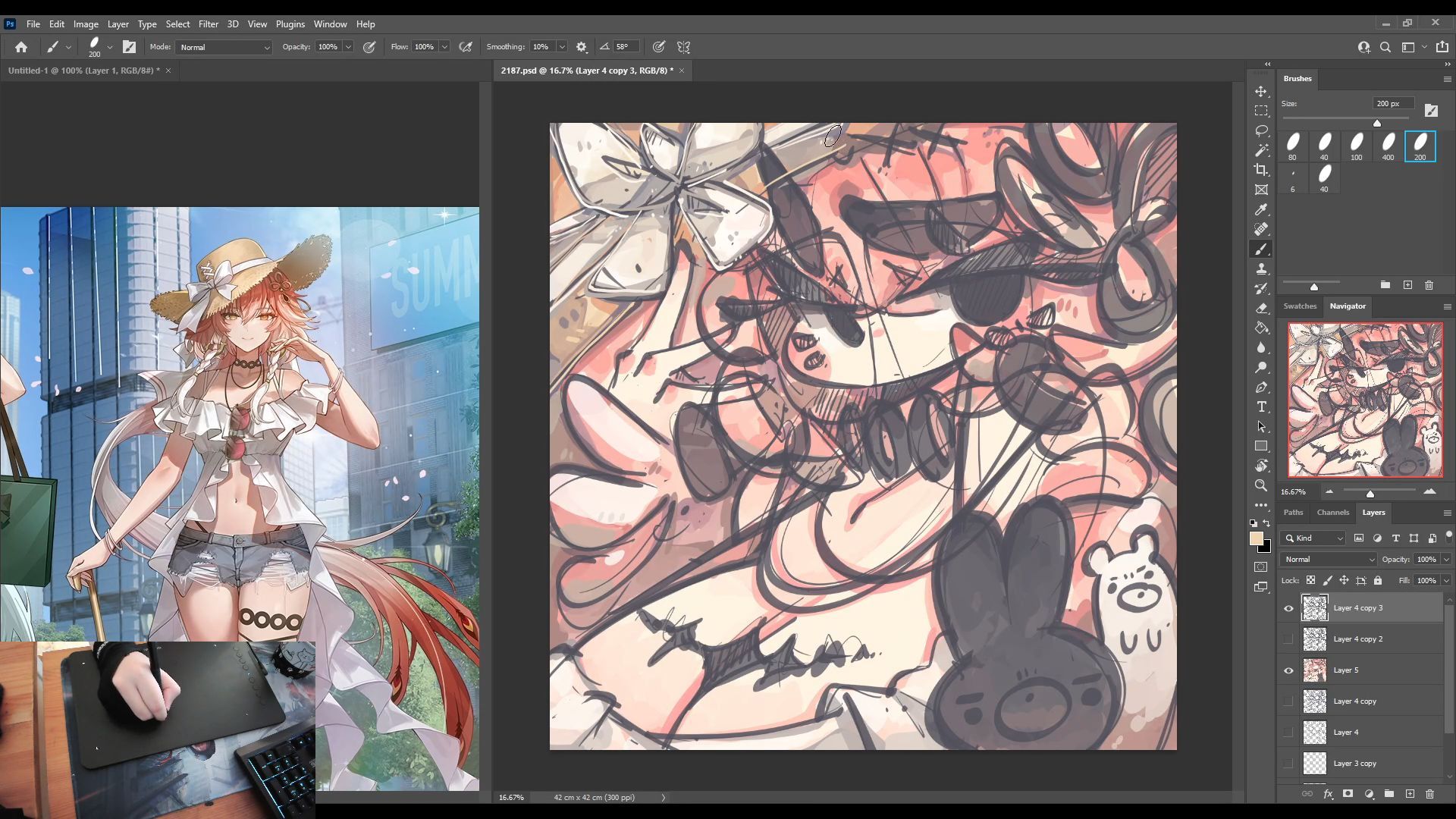
Task: Open the layer blend mode dropdown
Action: coord(1328,560)
